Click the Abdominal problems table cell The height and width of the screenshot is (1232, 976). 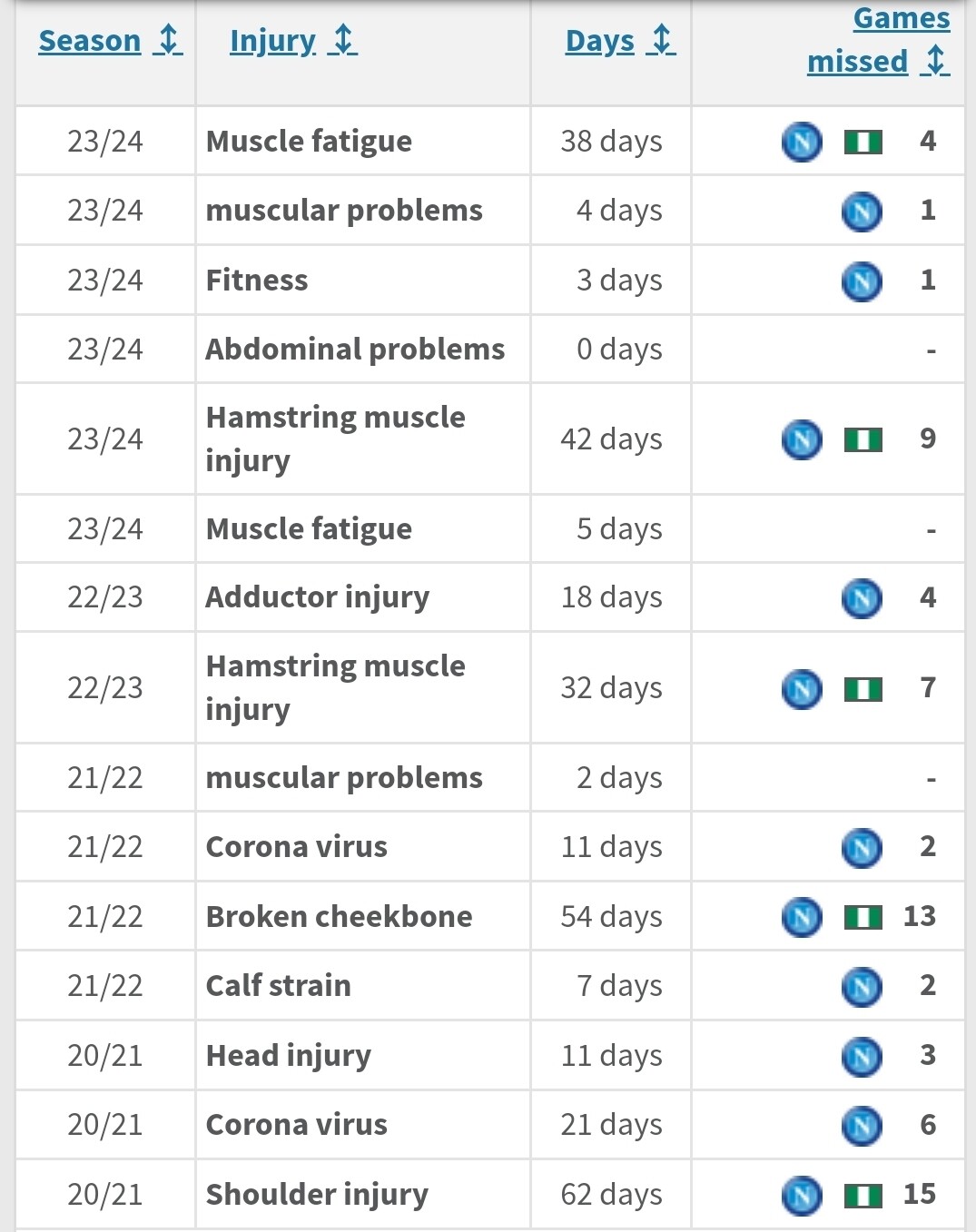click(355, 350)
